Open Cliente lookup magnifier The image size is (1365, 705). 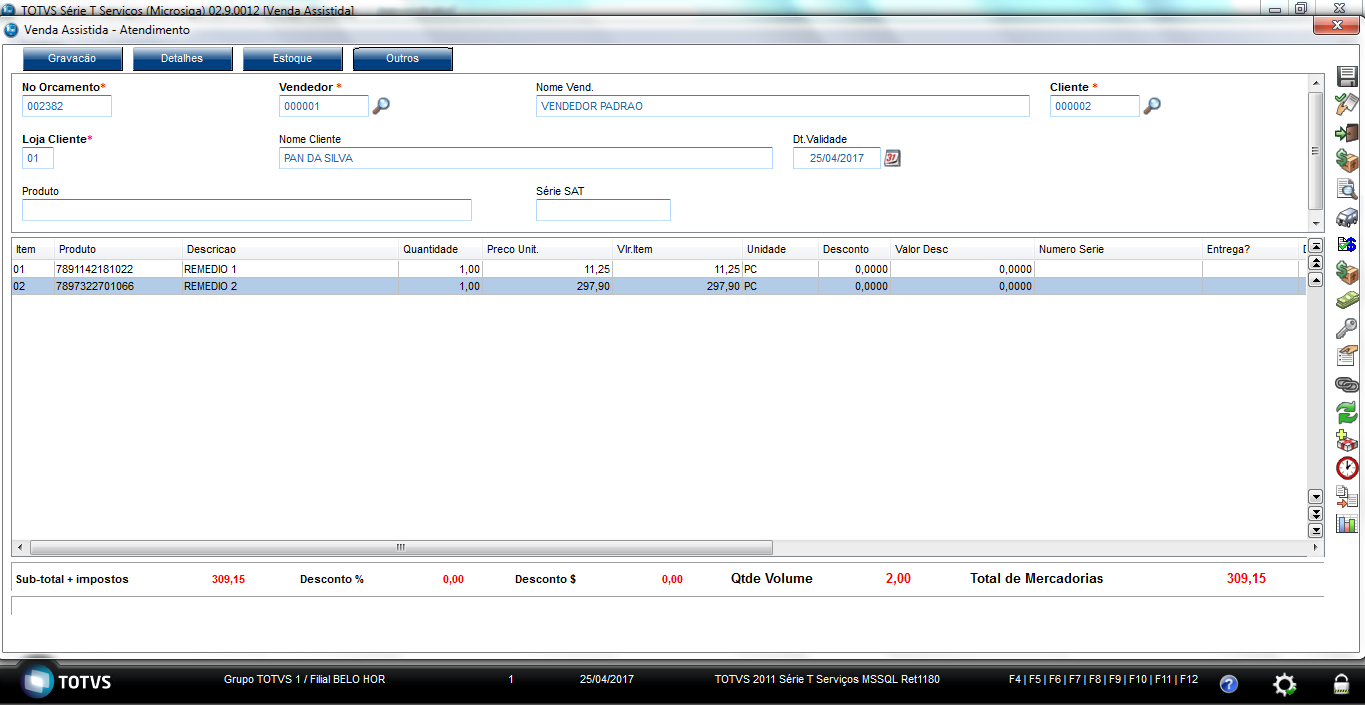pos(1152,106)
